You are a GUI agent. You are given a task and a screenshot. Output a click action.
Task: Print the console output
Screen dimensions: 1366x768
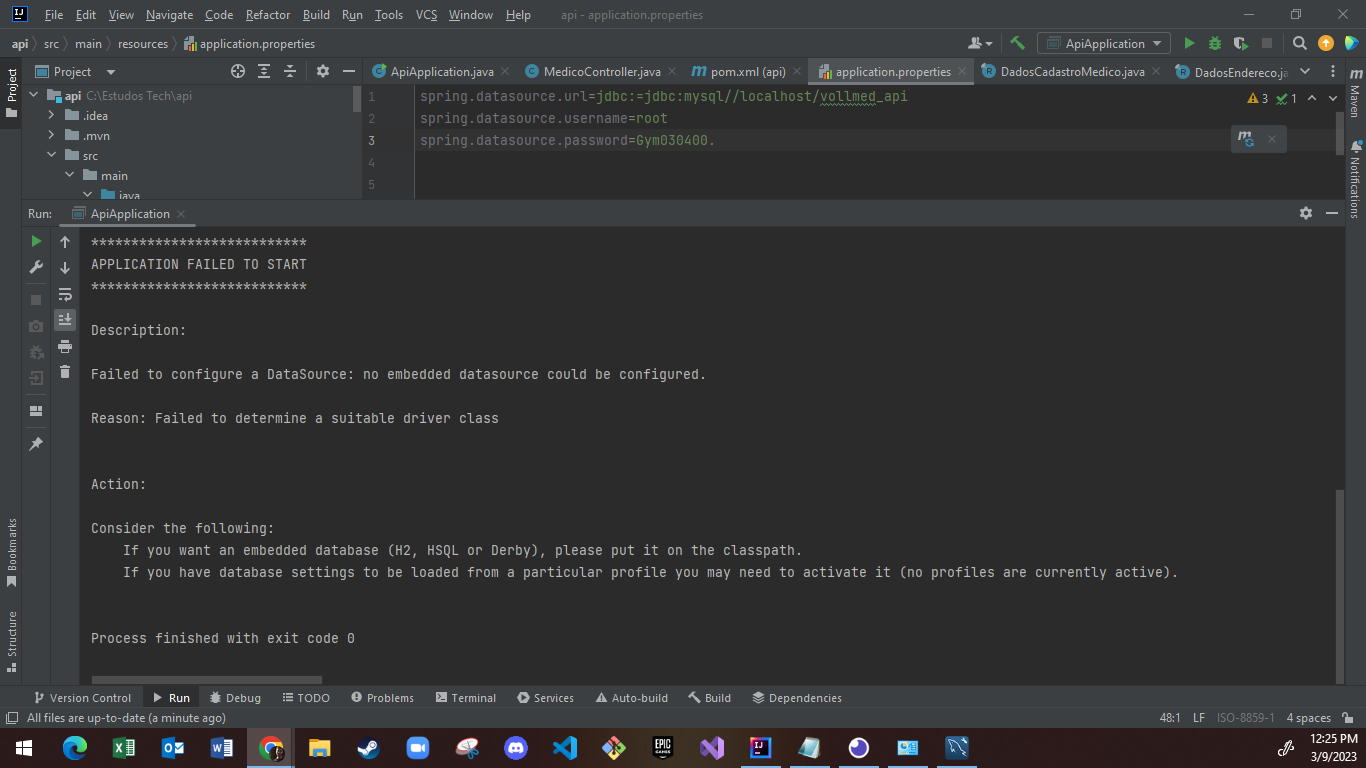65,346
